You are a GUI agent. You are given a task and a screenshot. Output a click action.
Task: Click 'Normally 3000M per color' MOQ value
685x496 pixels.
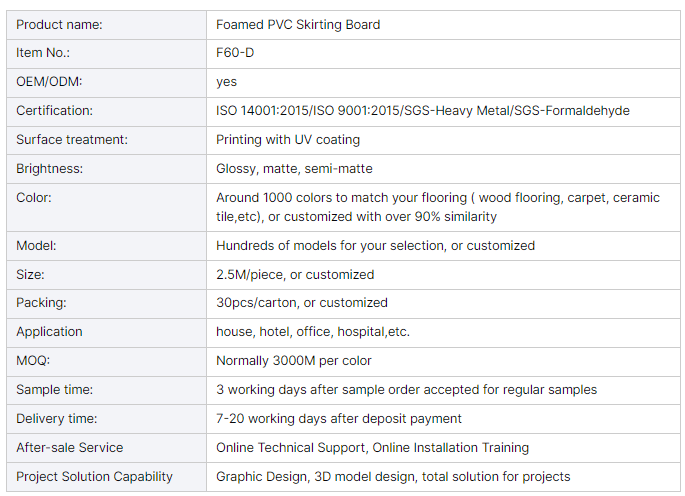(294, 361)
